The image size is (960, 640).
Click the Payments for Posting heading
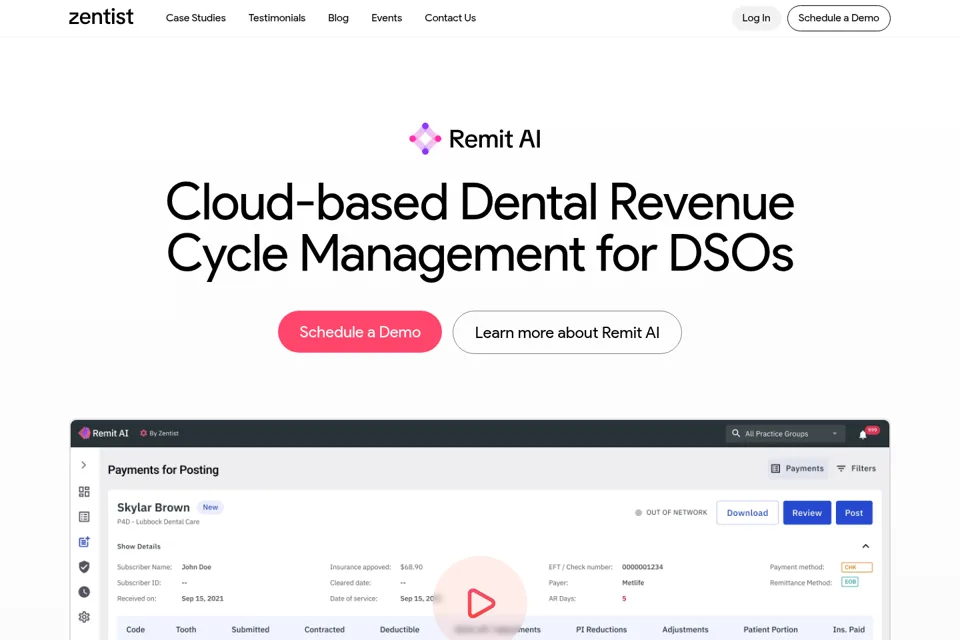(163, 470)
